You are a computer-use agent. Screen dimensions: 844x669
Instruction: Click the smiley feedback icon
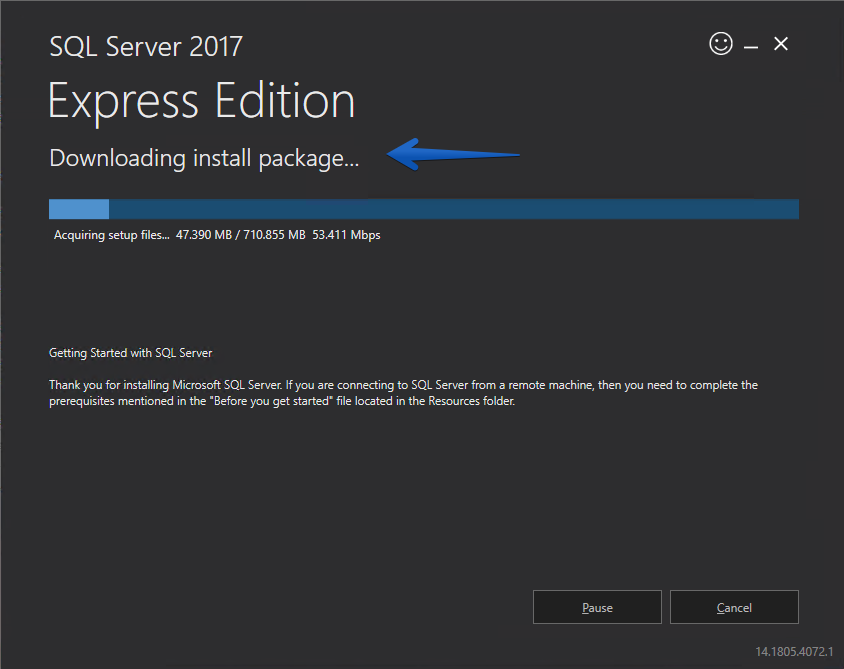click(721, 44)
